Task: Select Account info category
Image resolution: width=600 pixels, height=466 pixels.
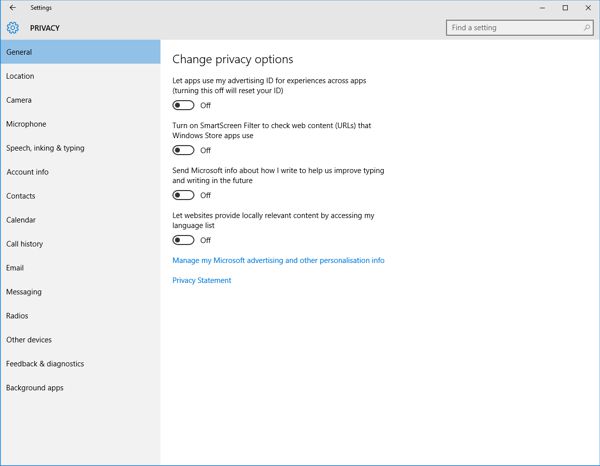Action: (27, 172)
